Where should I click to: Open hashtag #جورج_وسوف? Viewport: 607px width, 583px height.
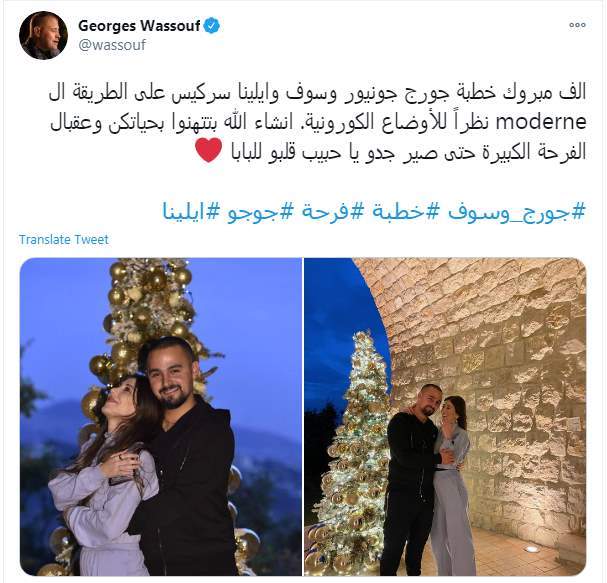[516, 211]
